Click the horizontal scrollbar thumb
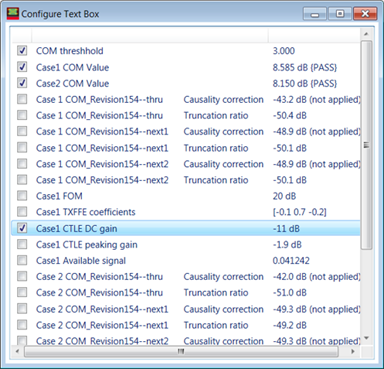Screen dimensions: 384x369 (181, 351)
